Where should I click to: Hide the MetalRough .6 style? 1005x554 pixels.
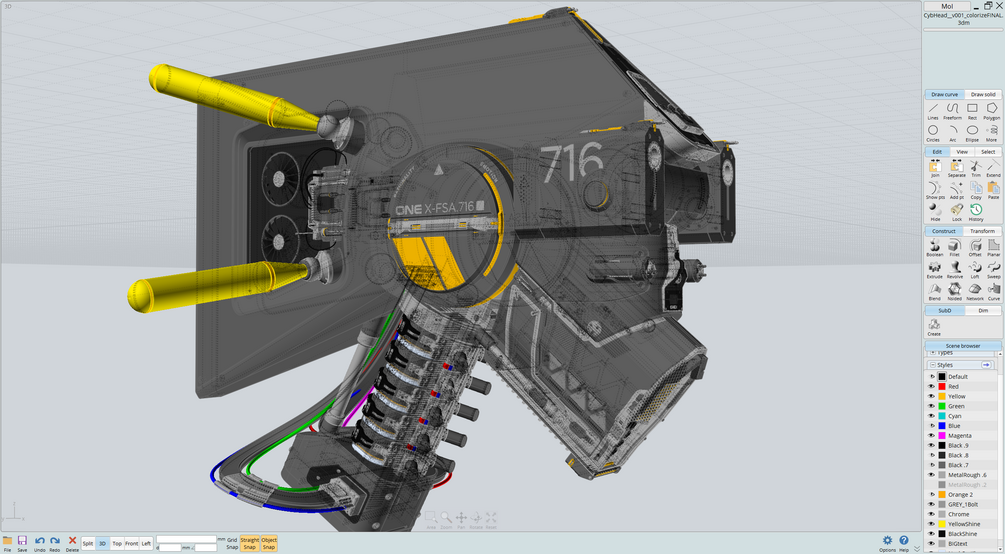coord(931,475)
